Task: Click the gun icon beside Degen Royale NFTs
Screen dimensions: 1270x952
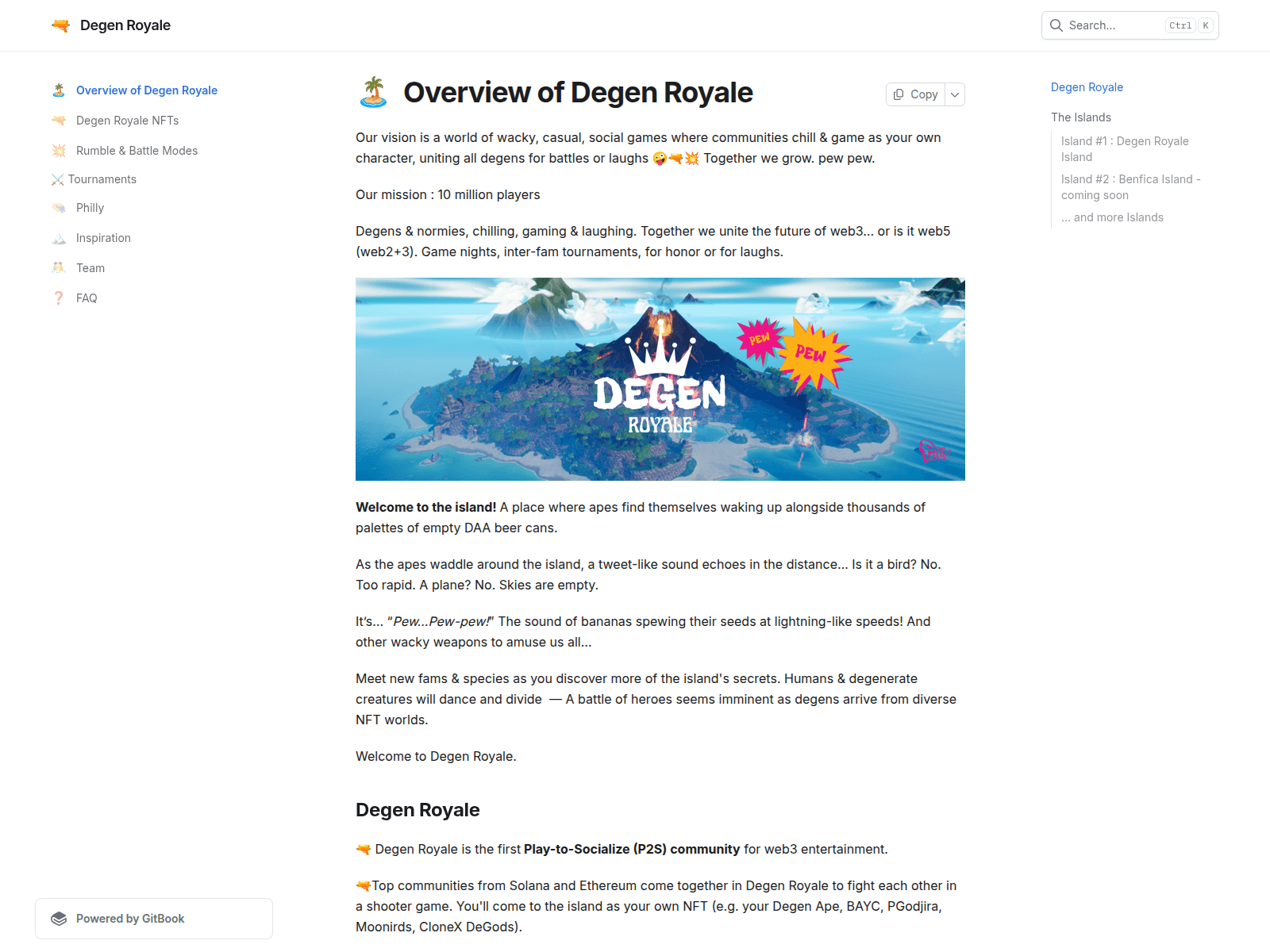Action: point(59,121)
